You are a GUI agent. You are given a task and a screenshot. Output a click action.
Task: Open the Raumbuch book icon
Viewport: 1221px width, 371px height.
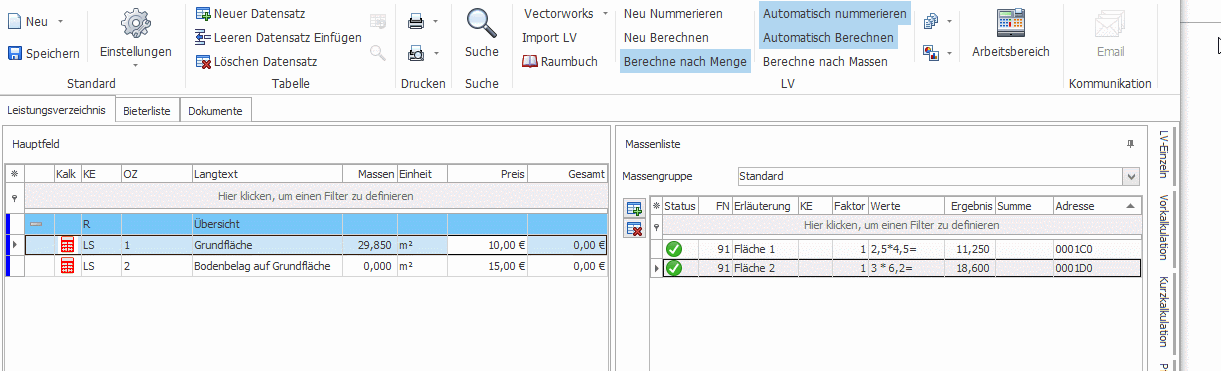(x=530, y=61)
